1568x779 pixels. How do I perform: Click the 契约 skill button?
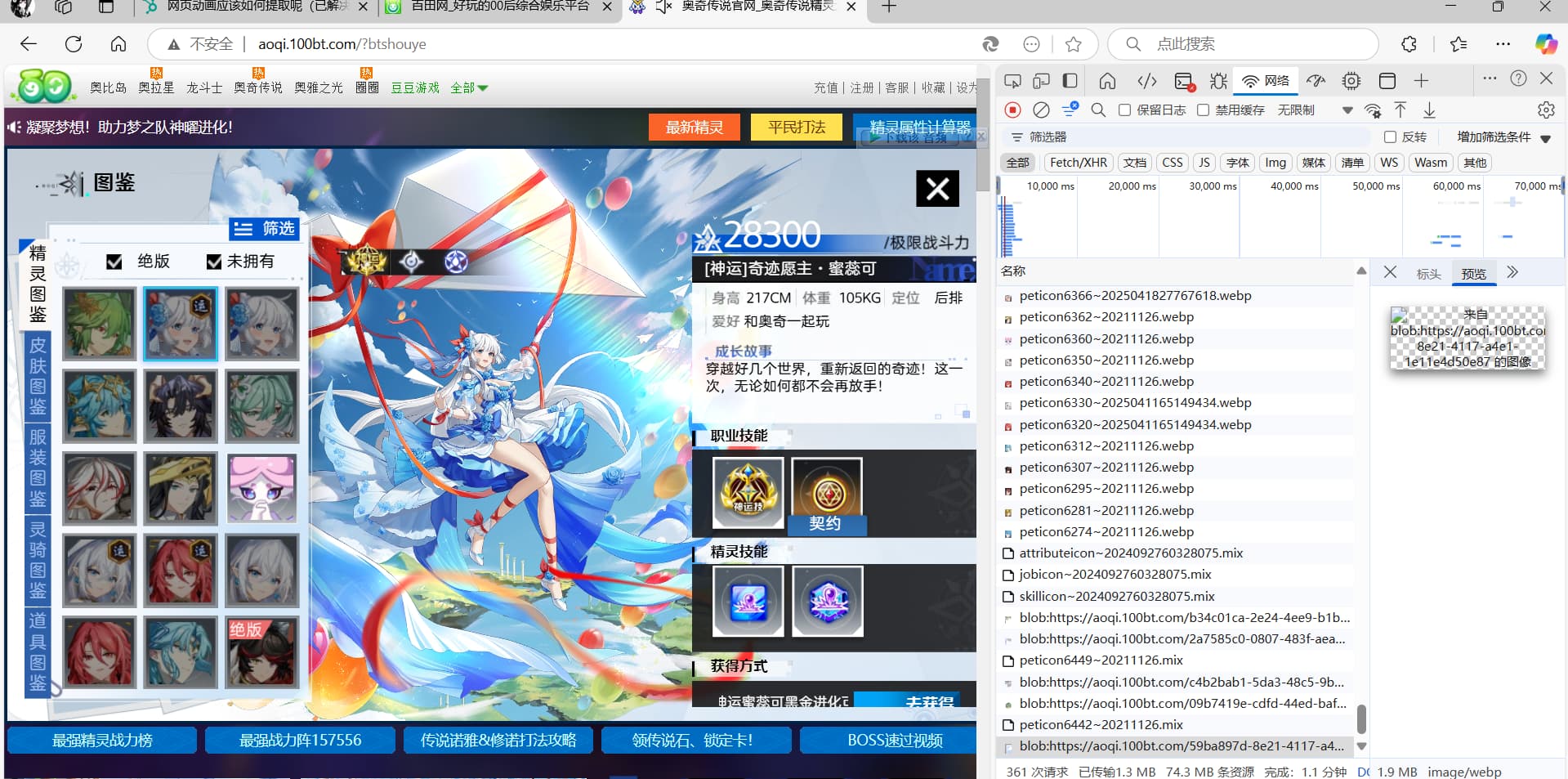tap(826, 496)
